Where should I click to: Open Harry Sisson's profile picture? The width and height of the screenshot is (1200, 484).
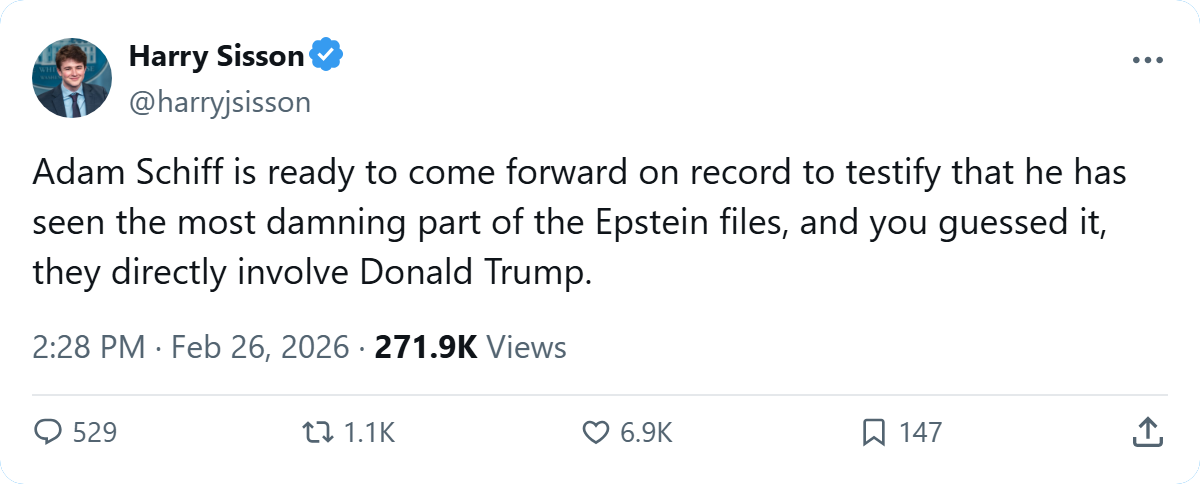(x=72, y=78)
